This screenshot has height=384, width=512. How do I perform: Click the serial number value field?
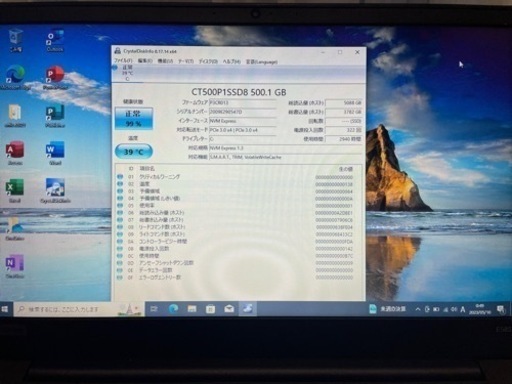point(242,112)
